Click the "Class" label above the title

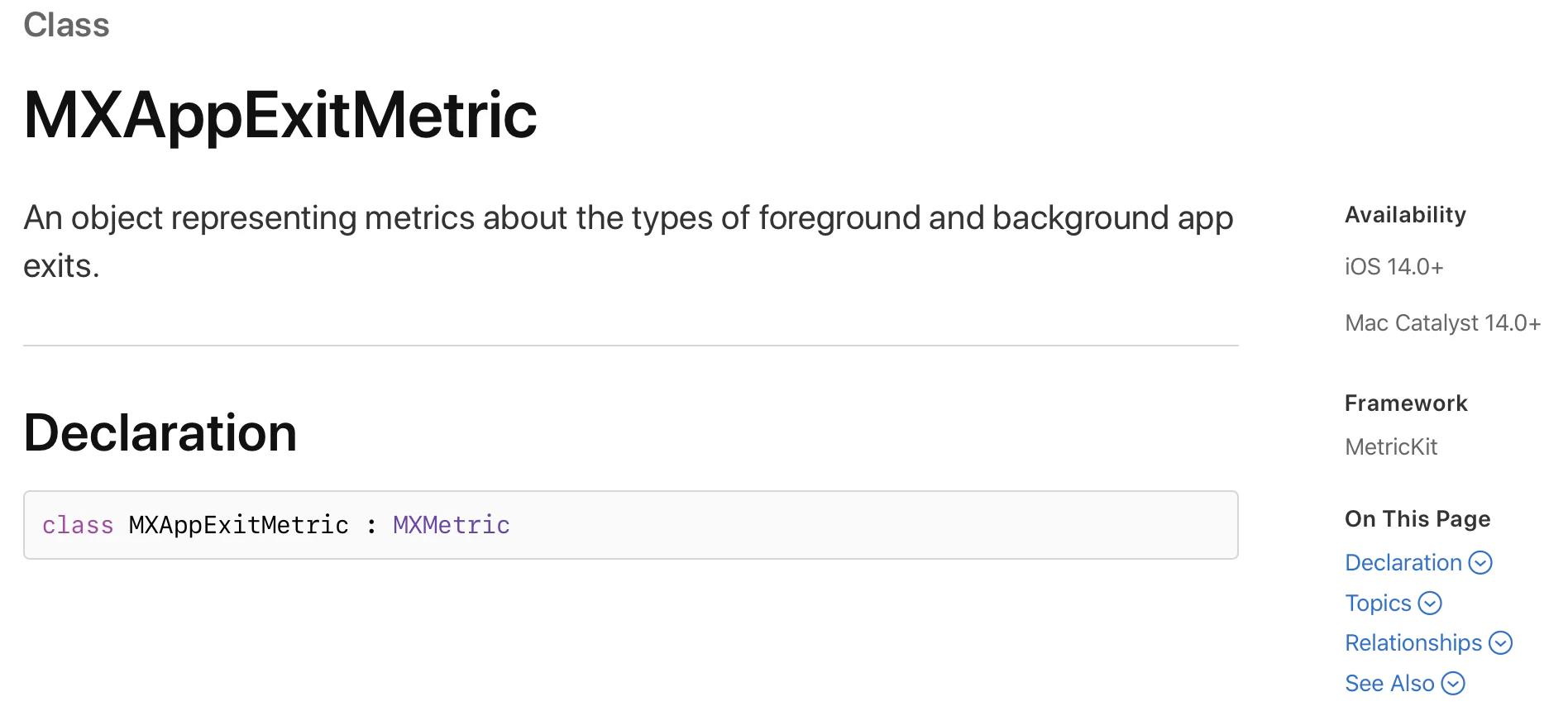point(66,25)
